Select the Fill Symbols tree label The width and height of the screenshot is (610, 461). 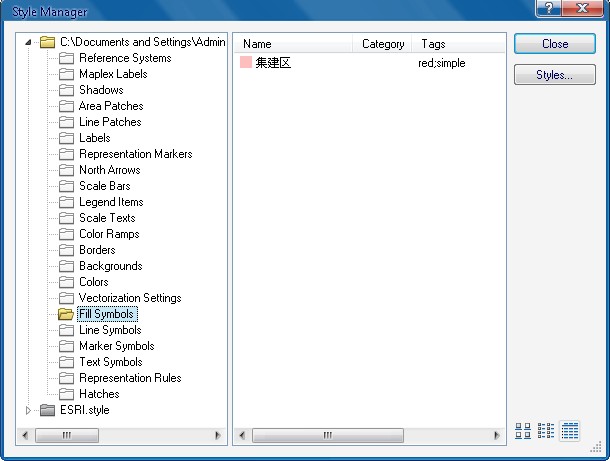pyautogui.click(x=107, y=314)
